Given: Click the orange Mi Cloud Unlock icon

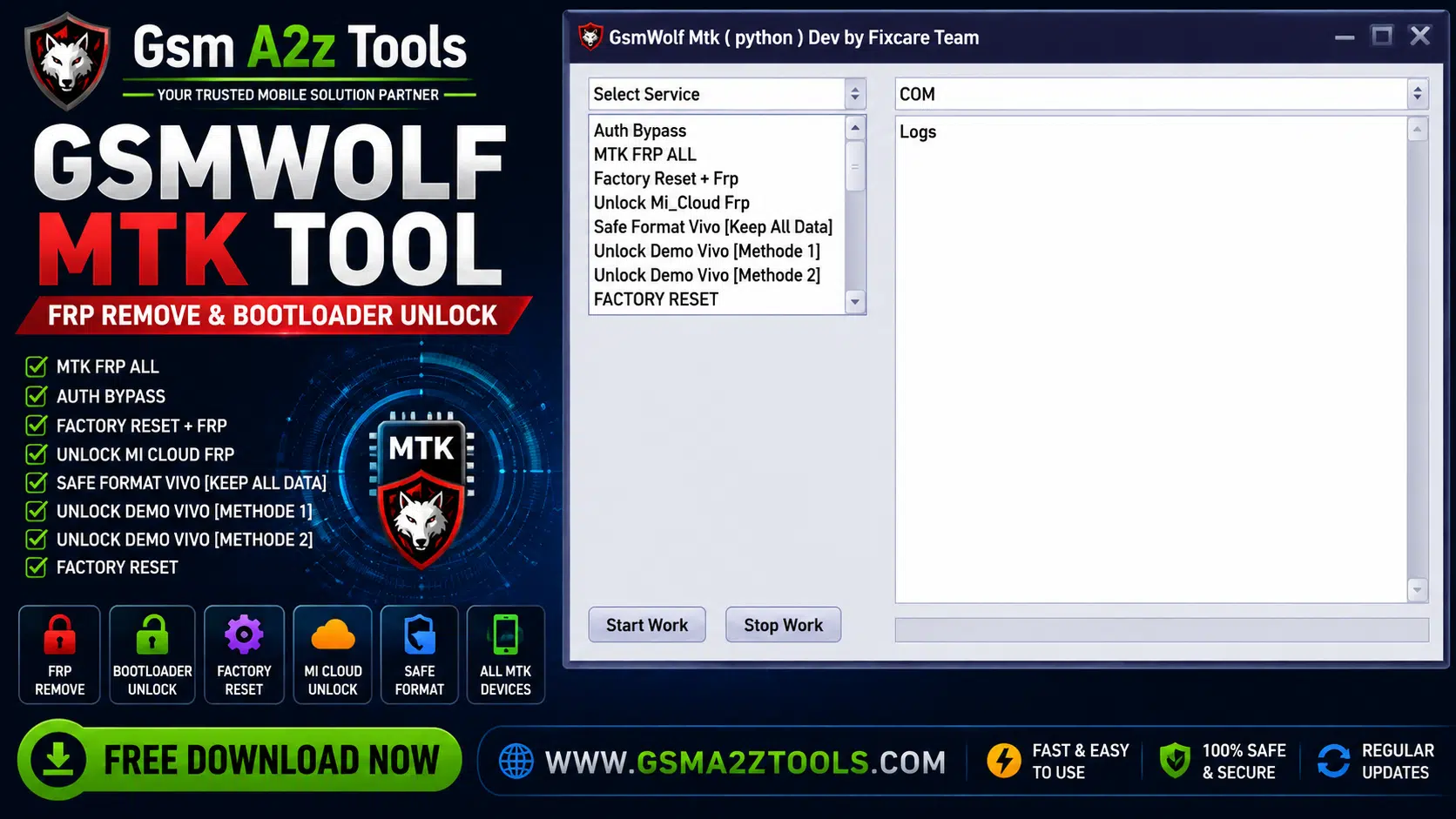Looking at the screenshot, I should (x=333, y=635).
